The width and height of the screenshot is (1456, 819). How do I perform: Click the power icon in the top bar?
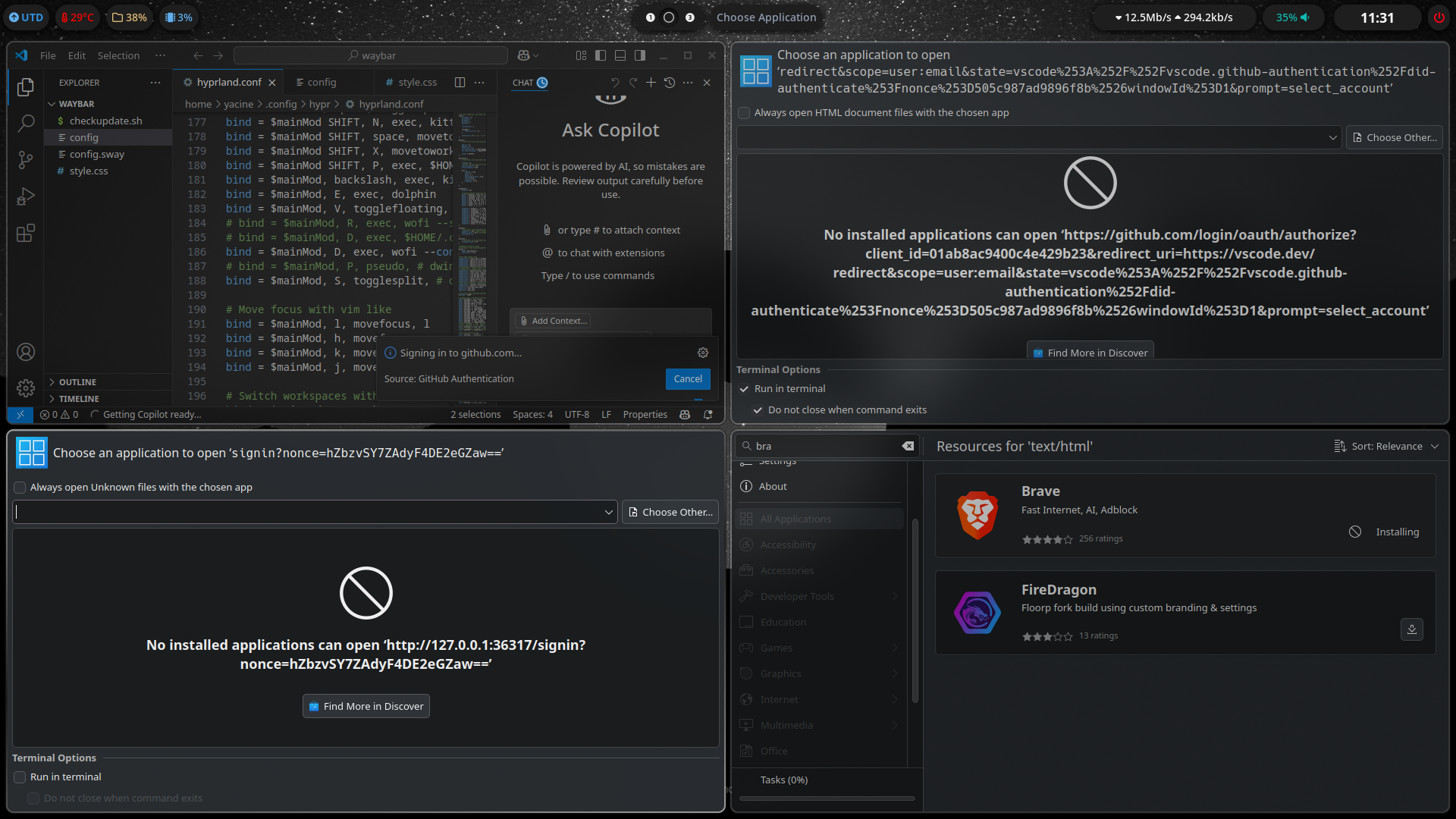(x=1439, y=17)
